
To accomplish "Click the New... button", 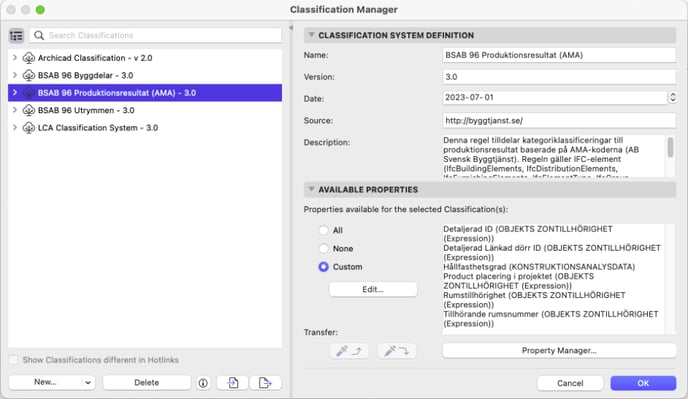I will [45, 382].
